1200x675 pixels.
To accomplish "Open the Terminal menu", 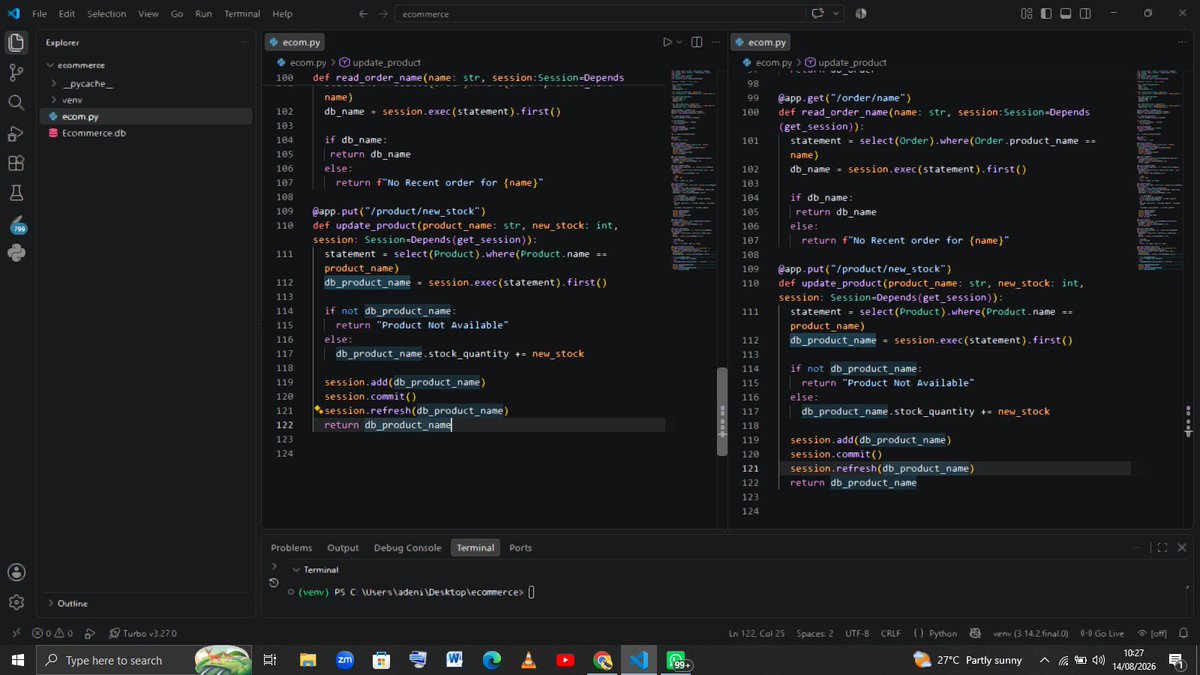I will (242, 14).
